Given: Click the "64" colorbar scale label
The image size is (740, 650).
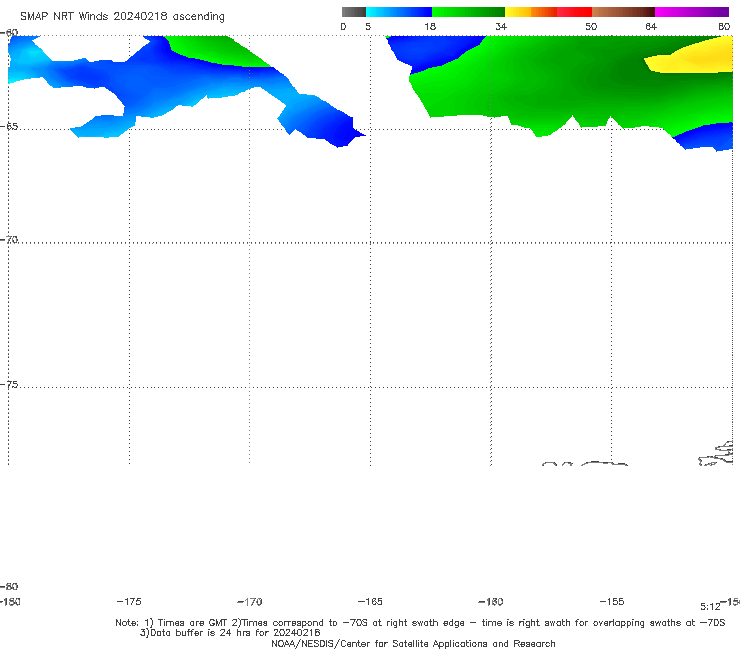Looking at the screenshot, I should 651,26.
